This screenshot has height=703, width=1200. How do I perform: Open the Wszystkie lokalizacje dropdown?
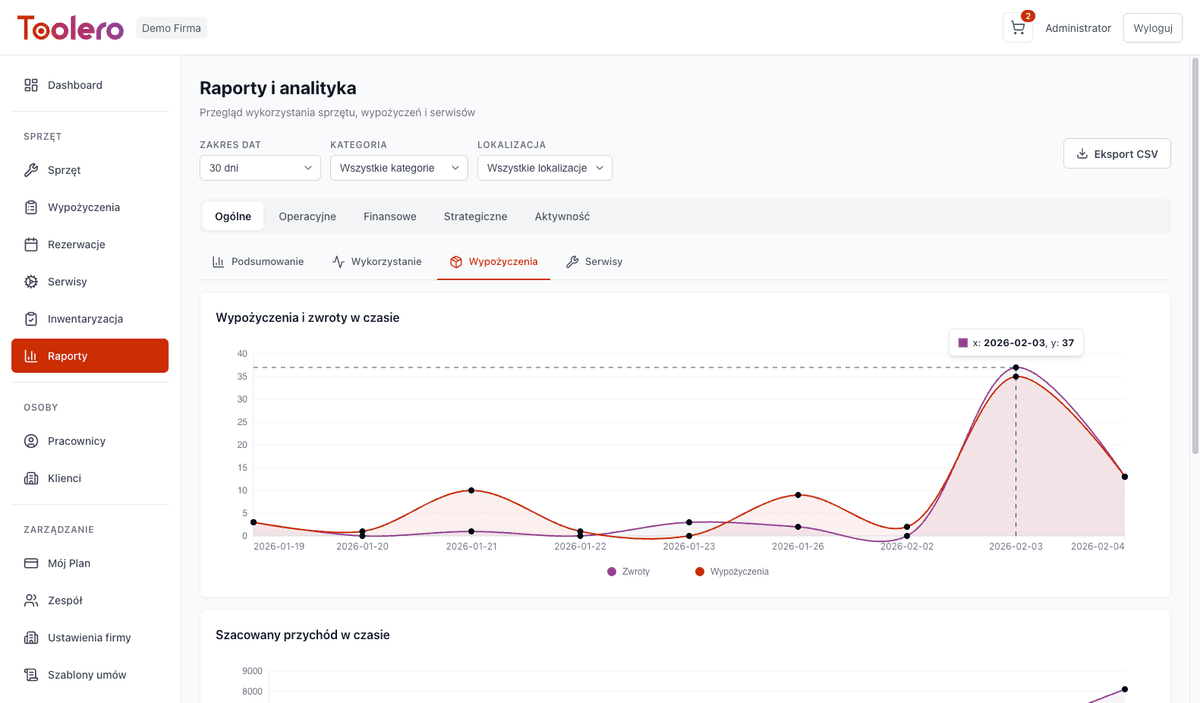[x=544, y=168]
